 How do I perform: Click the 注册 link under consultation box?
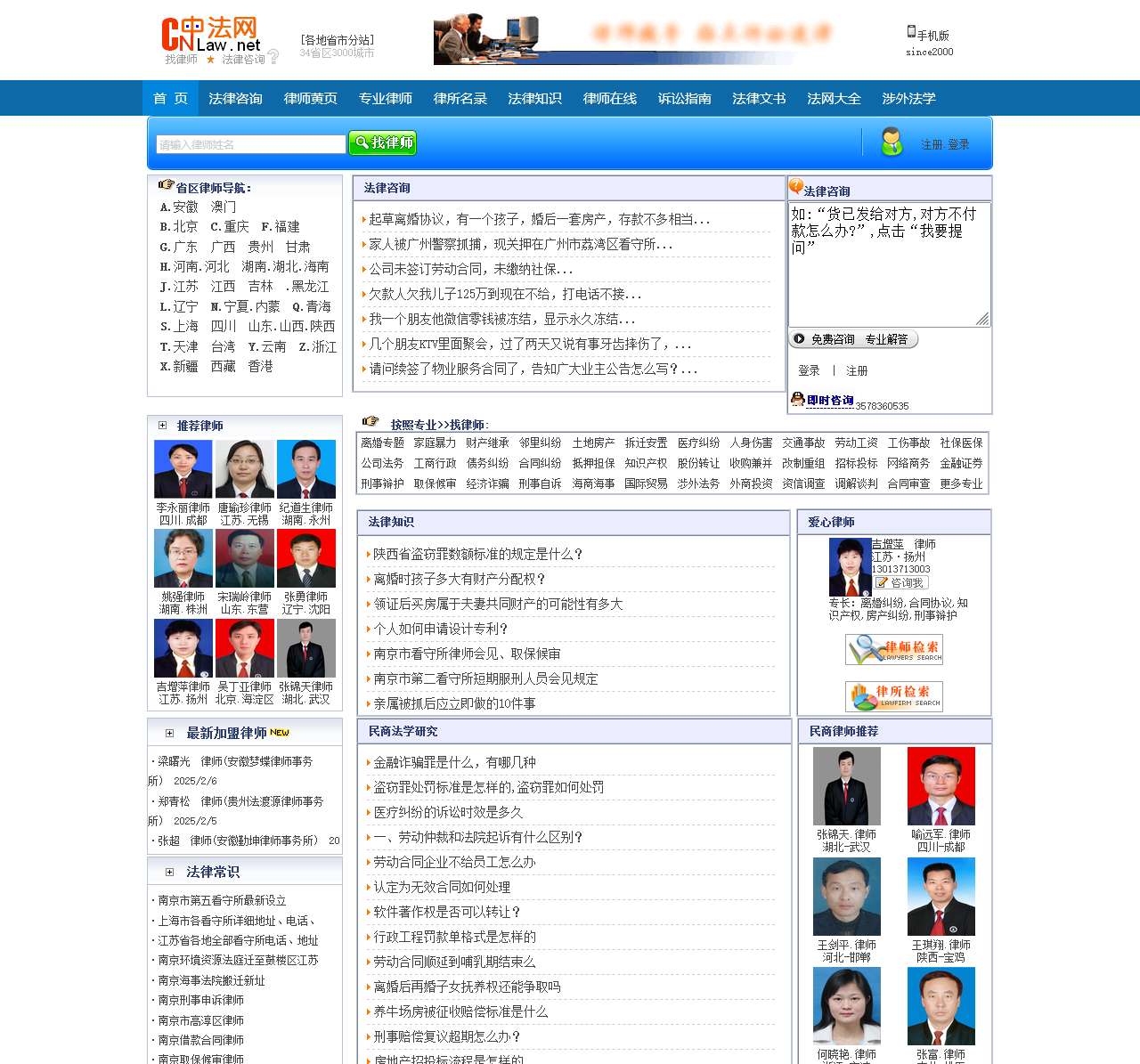(857, 370)
